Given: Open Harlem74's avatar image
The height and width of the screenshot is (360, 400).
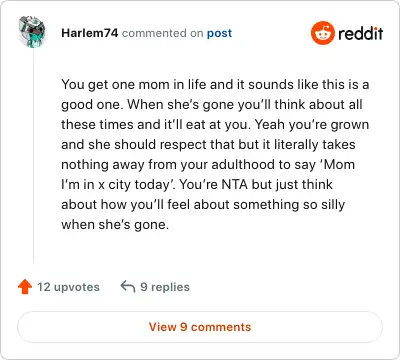Looking at the screenshot, I should coord(32,32).
